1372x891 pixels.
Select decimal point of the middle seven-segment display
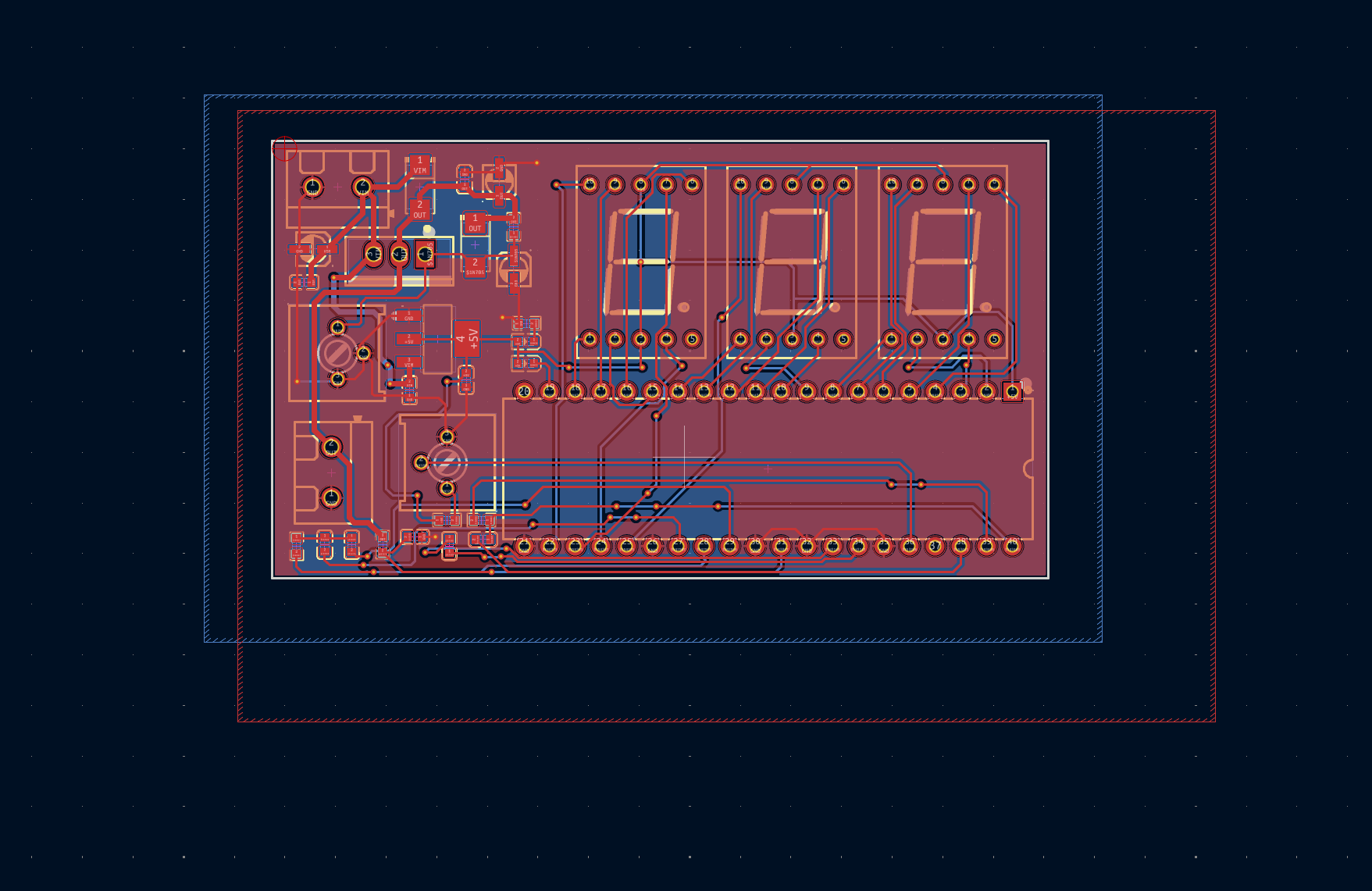coord(834,308)
